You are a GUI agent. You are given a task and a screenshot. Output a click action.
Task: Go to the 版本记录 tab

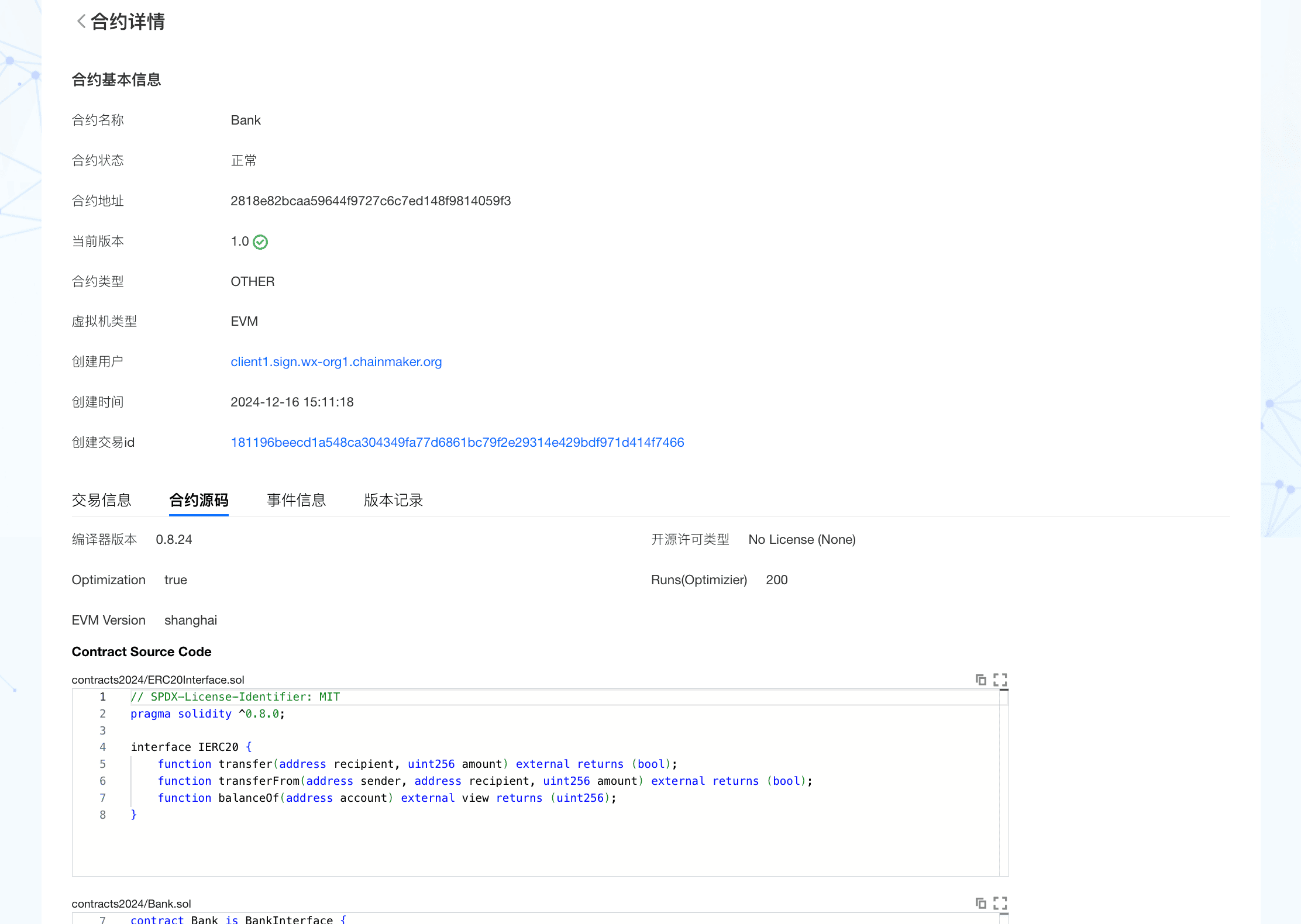click(393, 500)
